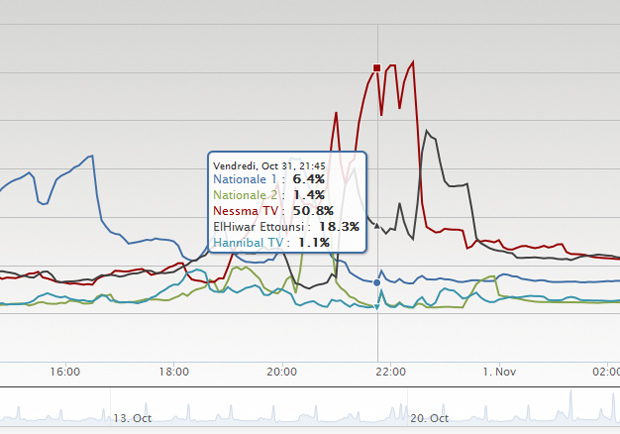
Task: Click the '1. Nov' axis label
Action: pos(499,372)
